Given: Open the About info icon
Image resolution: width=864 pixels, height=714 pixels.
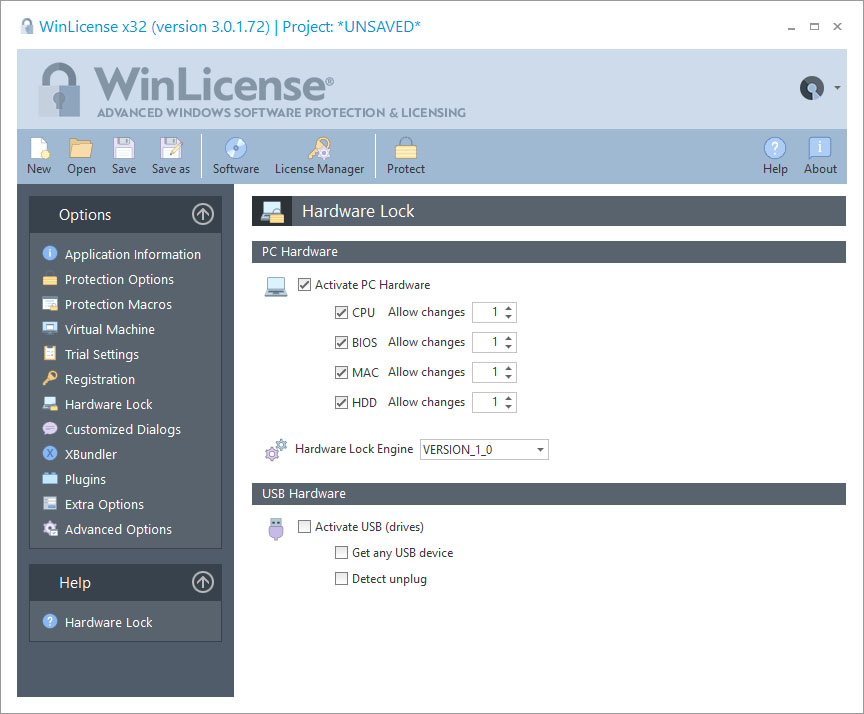Looking at the screenshot, I should tap(820, 148).
